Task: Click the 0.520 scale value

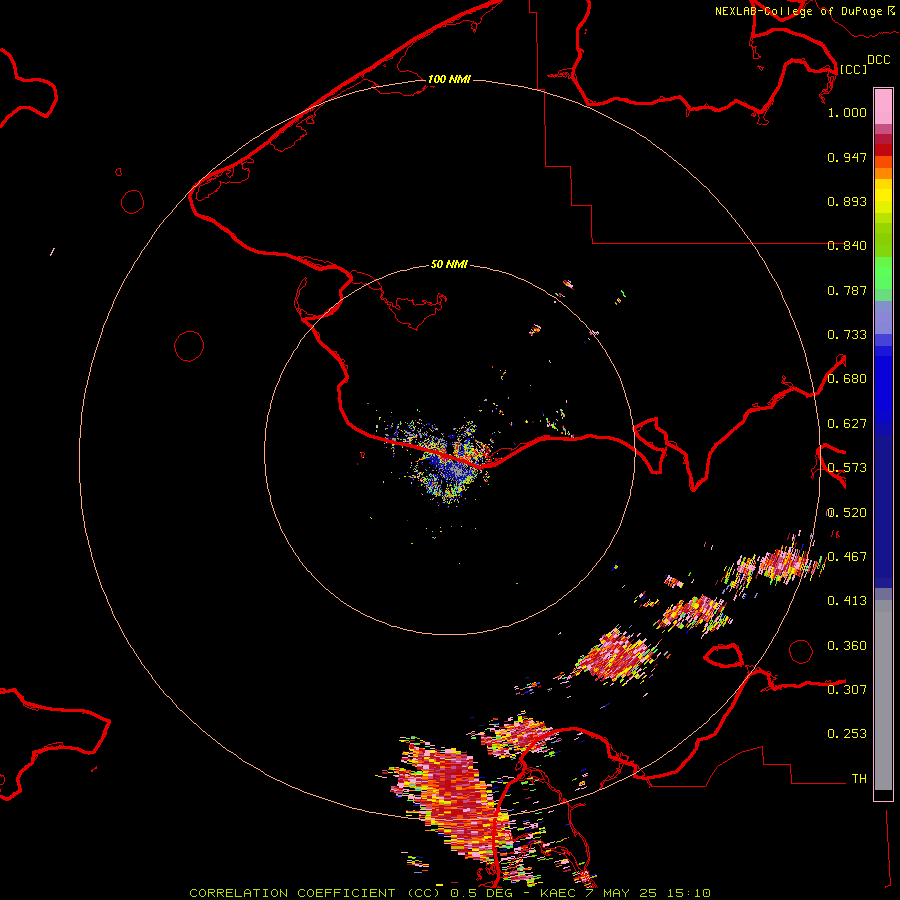Action: pos(847,513)
